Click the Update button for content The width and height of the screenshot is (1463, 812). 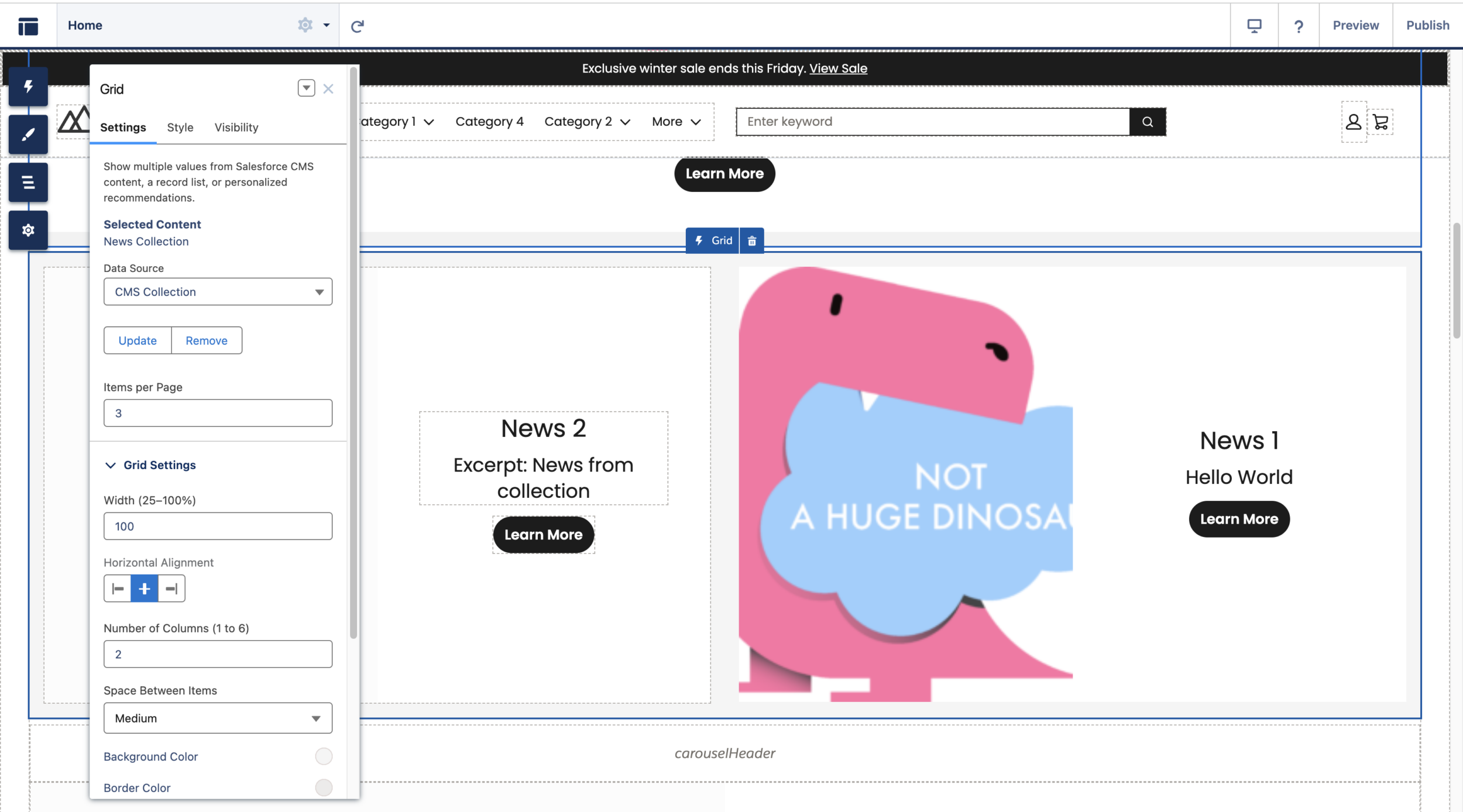pyautogui.click(x=137, y=339)
